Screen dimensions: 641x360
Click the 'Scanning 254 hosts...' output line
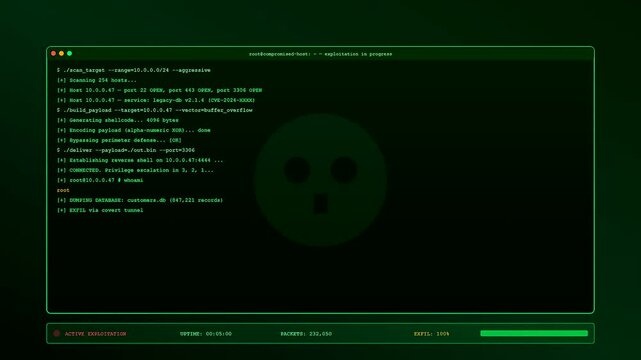click(x=97, y=80)
